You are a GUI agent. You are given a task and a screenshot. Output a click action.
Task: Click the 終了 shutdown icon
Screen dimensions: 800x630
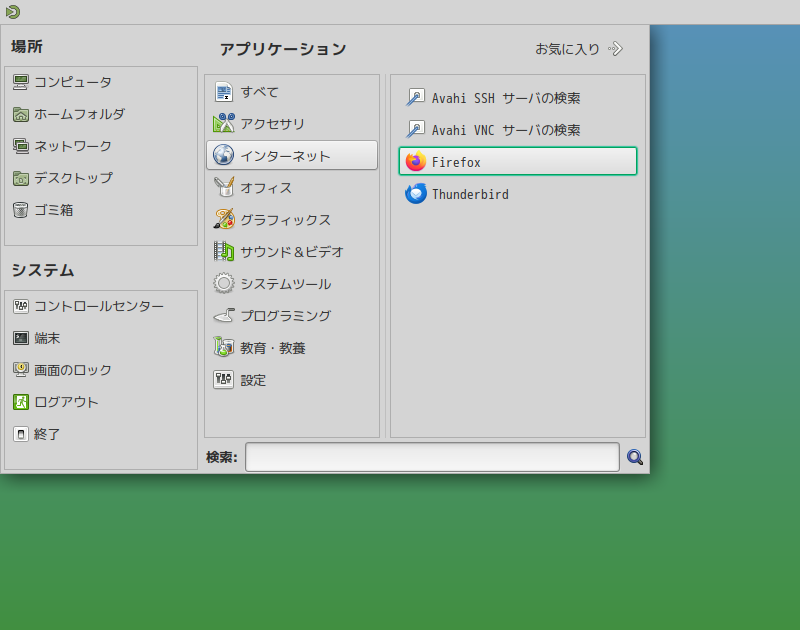pyautogui.click(x=20, y=434)
